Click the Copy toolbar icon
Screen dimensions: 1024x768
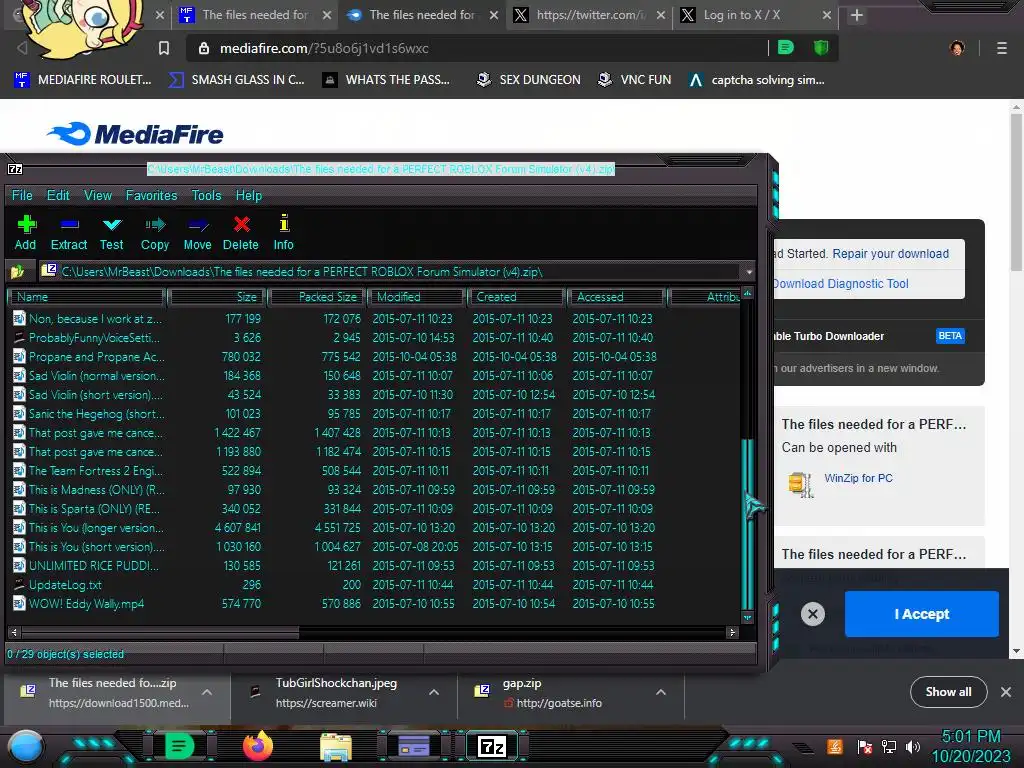tap(155, 225)
